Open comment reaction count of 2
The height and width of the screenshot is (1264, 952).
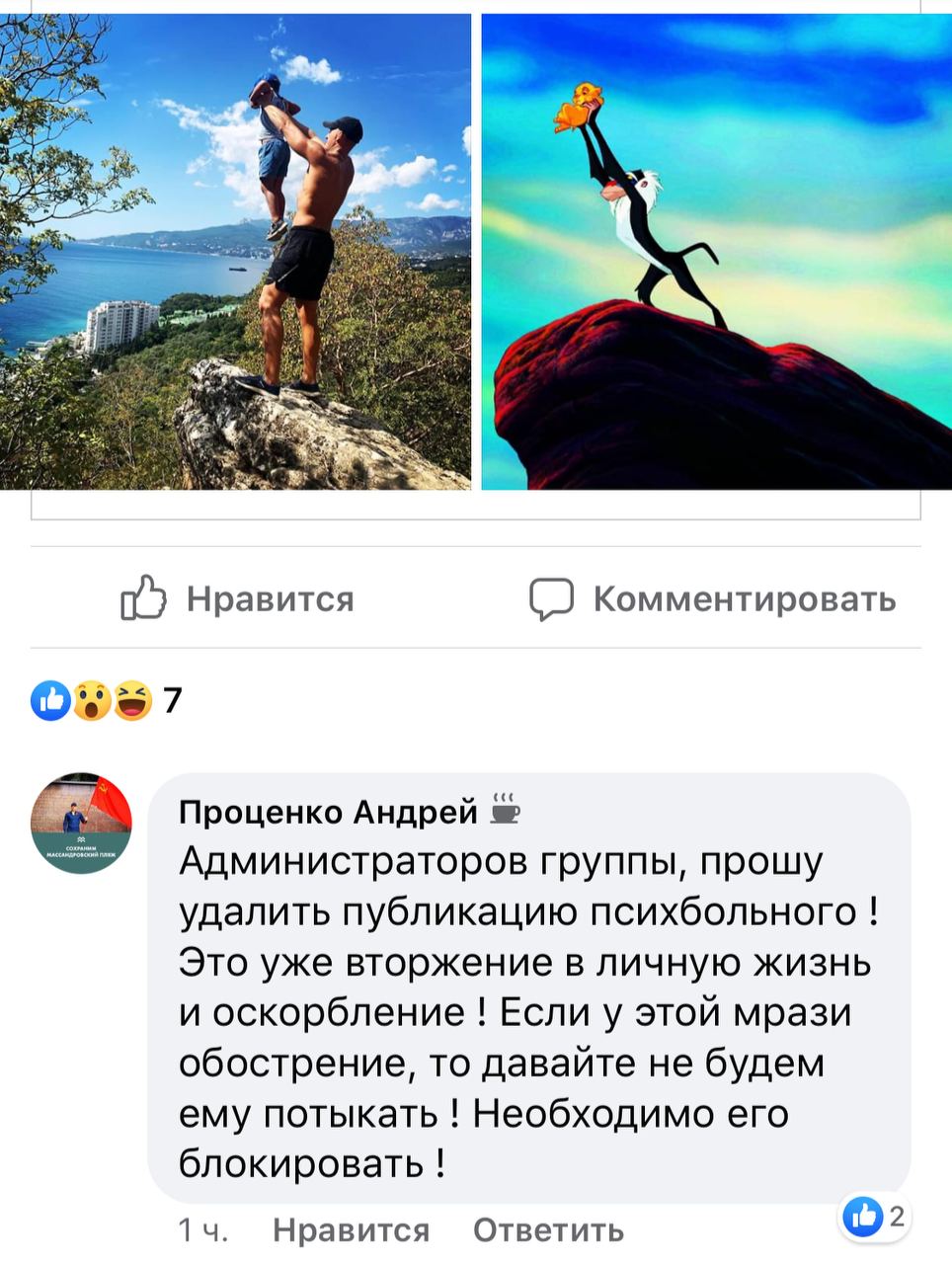pos(896,1218)
